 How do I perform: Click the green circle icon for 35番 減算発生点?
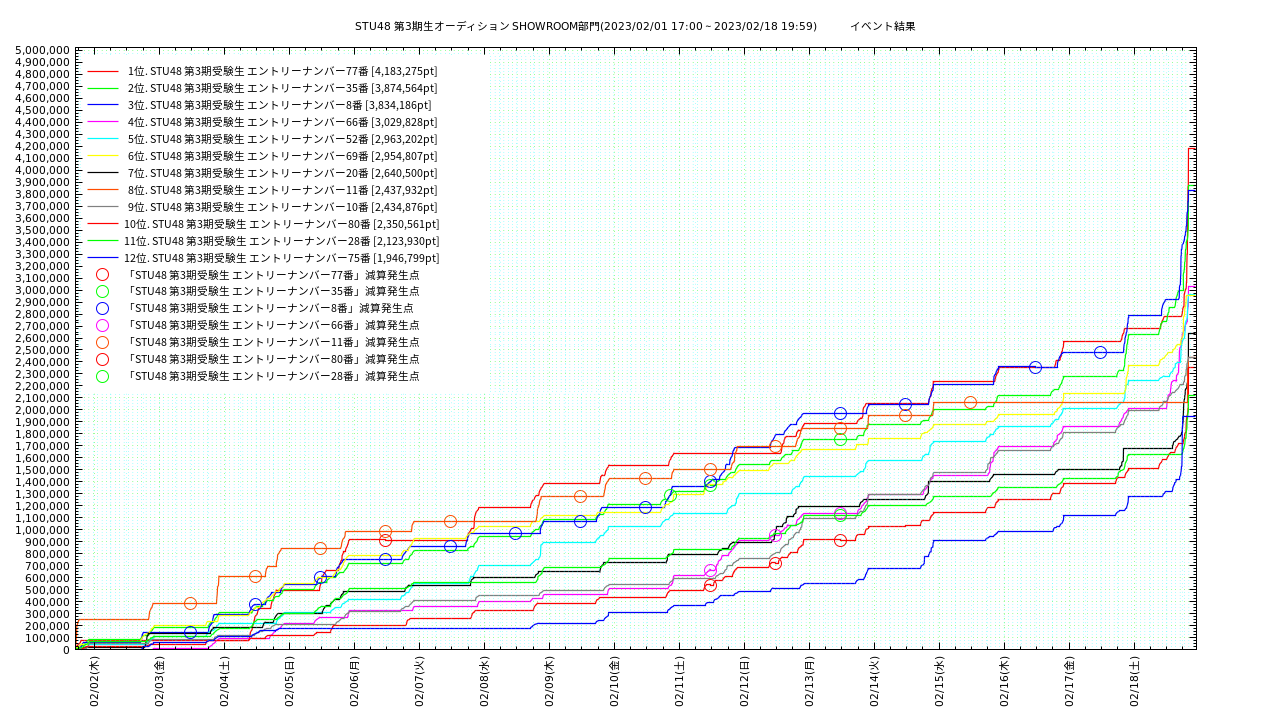(x=102, y=291)
